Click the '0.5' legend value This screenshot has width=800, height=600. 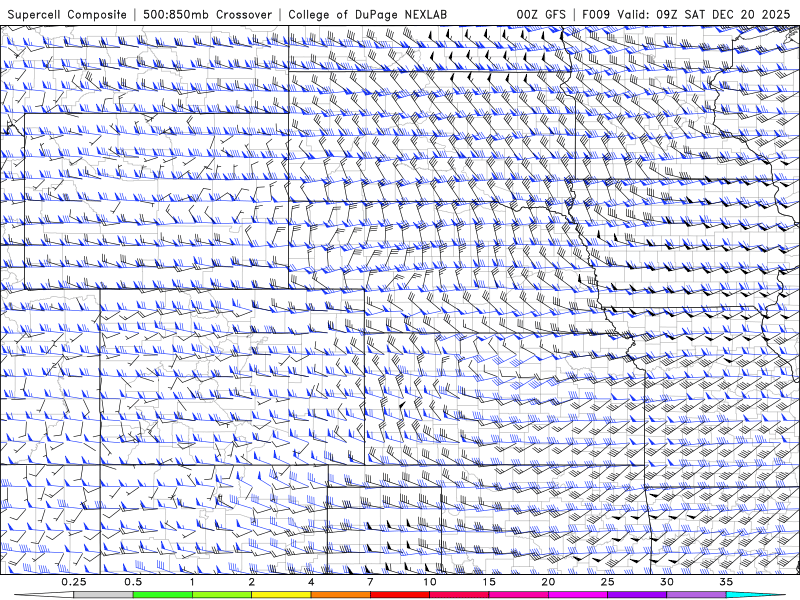[x=133, y=582]
